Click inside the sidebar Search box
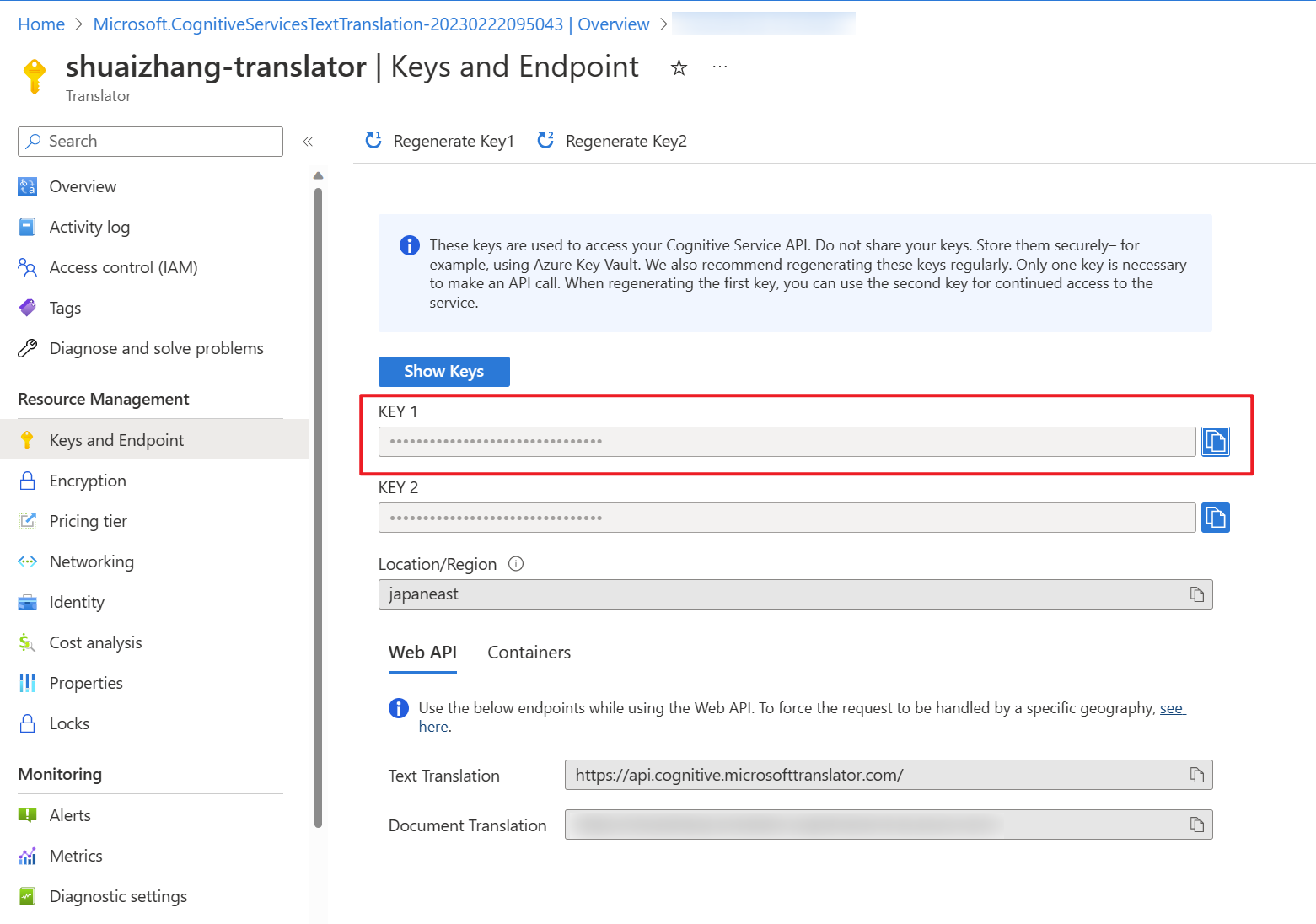The image size is (1316, 924). click(x=150, y=141)
